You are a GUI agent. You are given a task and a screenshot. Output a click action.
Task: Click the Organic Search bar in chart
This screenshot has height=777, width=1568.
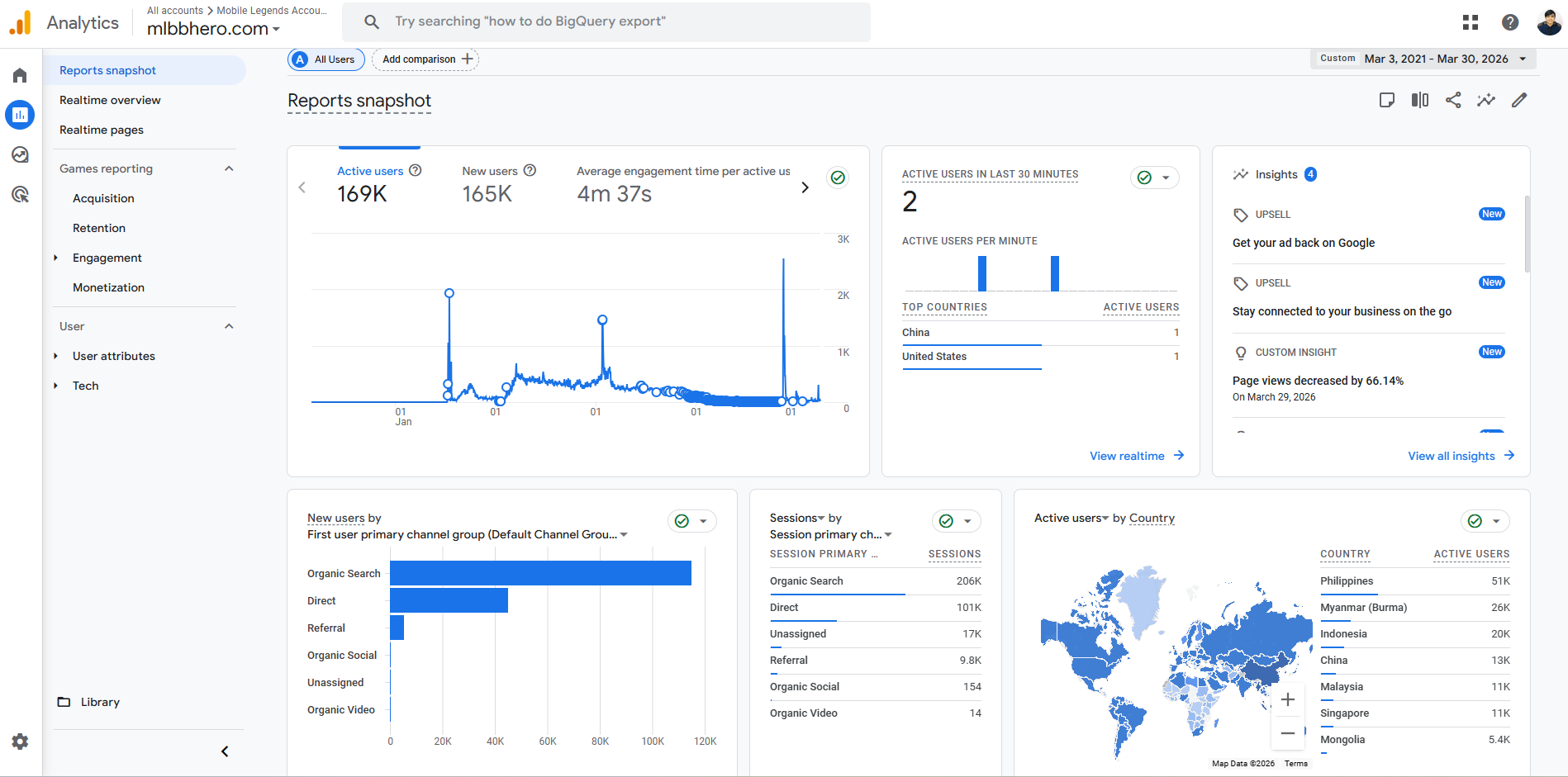coord(540,573)
